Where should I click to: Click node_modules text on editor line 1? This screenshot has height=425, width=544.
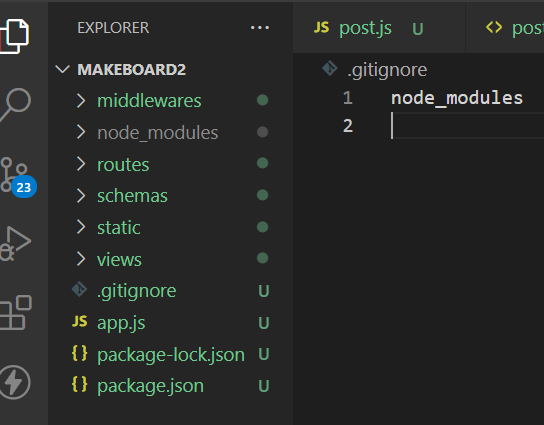(x=457, y=98)
